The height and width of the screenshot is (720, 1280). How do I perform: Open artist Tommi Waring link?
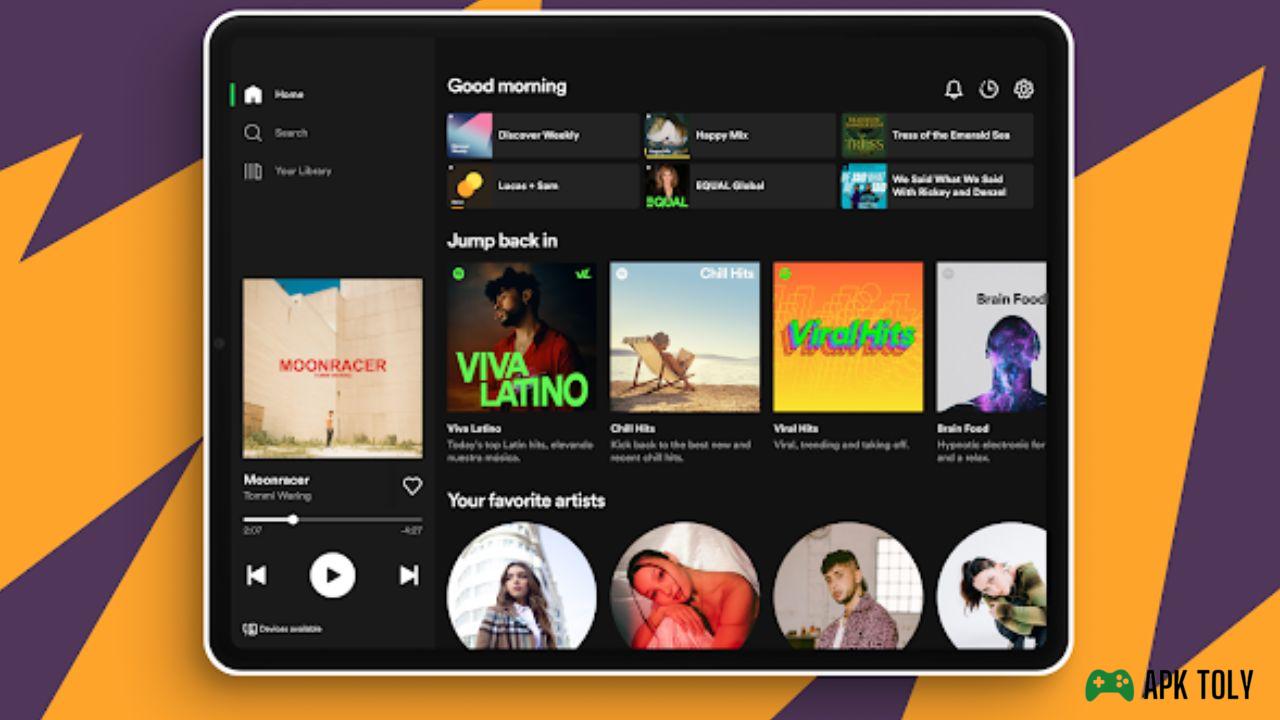277,496
